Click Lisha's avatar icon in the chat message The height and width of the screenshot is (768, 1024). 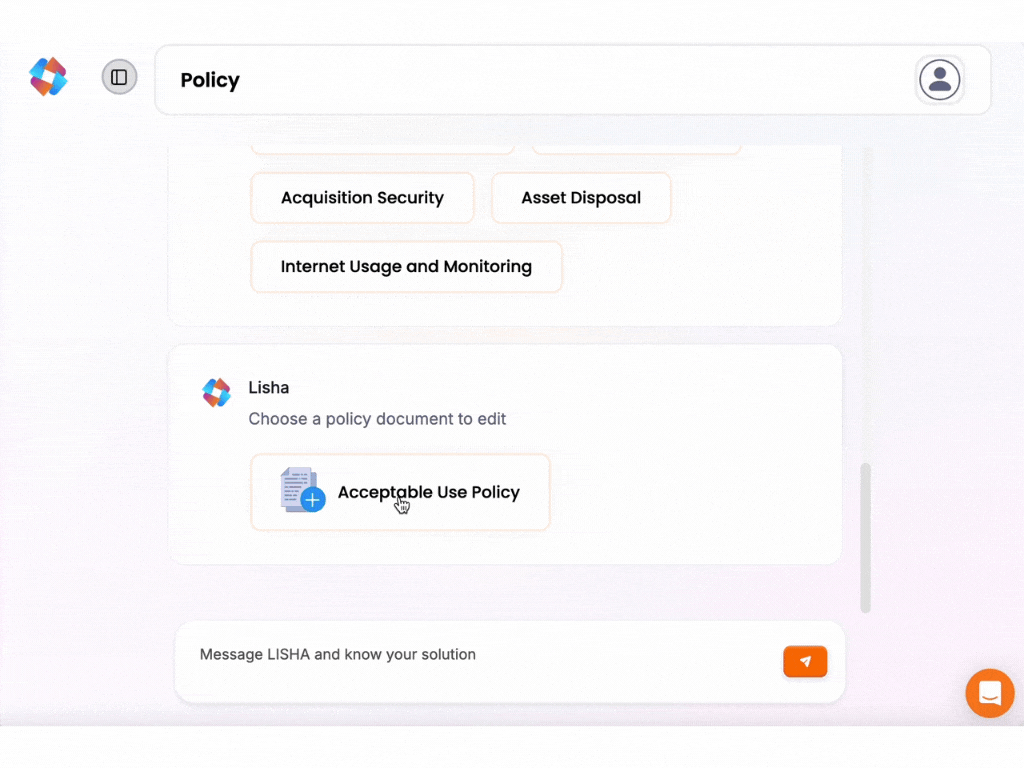[x=216, y=392]
